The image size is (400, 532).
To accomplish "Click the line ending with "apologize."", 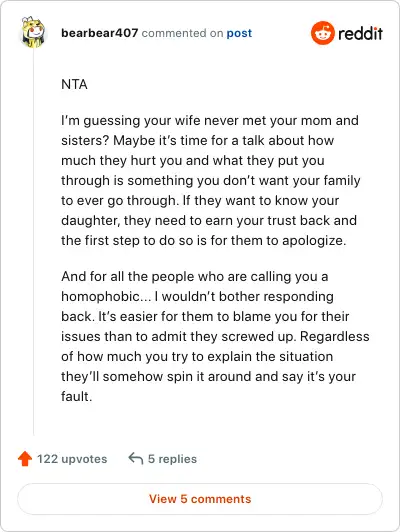I will click(x=204, y=241).
